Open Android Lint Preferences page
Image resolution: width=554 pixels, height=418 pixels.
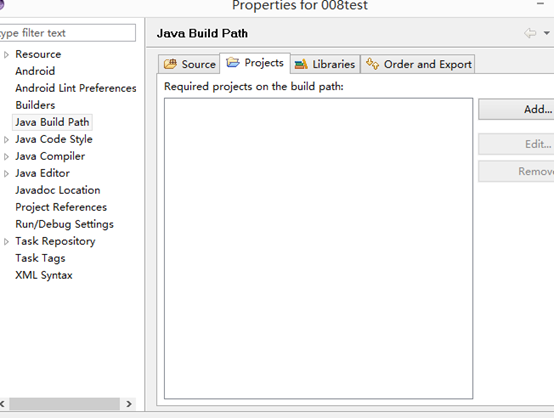click(76, 88)
